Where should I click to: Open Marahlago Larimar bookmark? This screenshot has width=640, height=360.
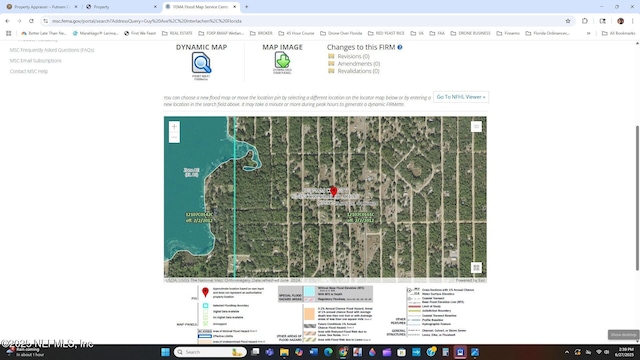(x=95, y=33)
